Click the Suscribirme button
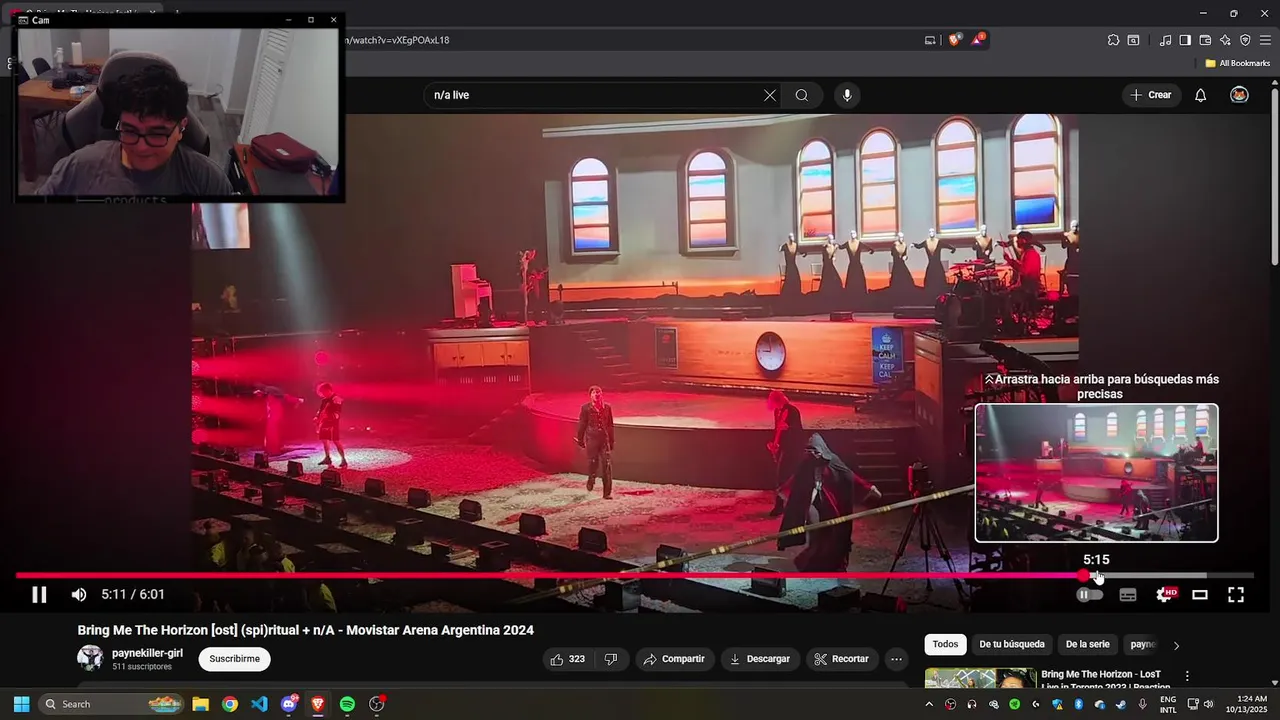Viewport: 1280px width, 720px height. 234,659
